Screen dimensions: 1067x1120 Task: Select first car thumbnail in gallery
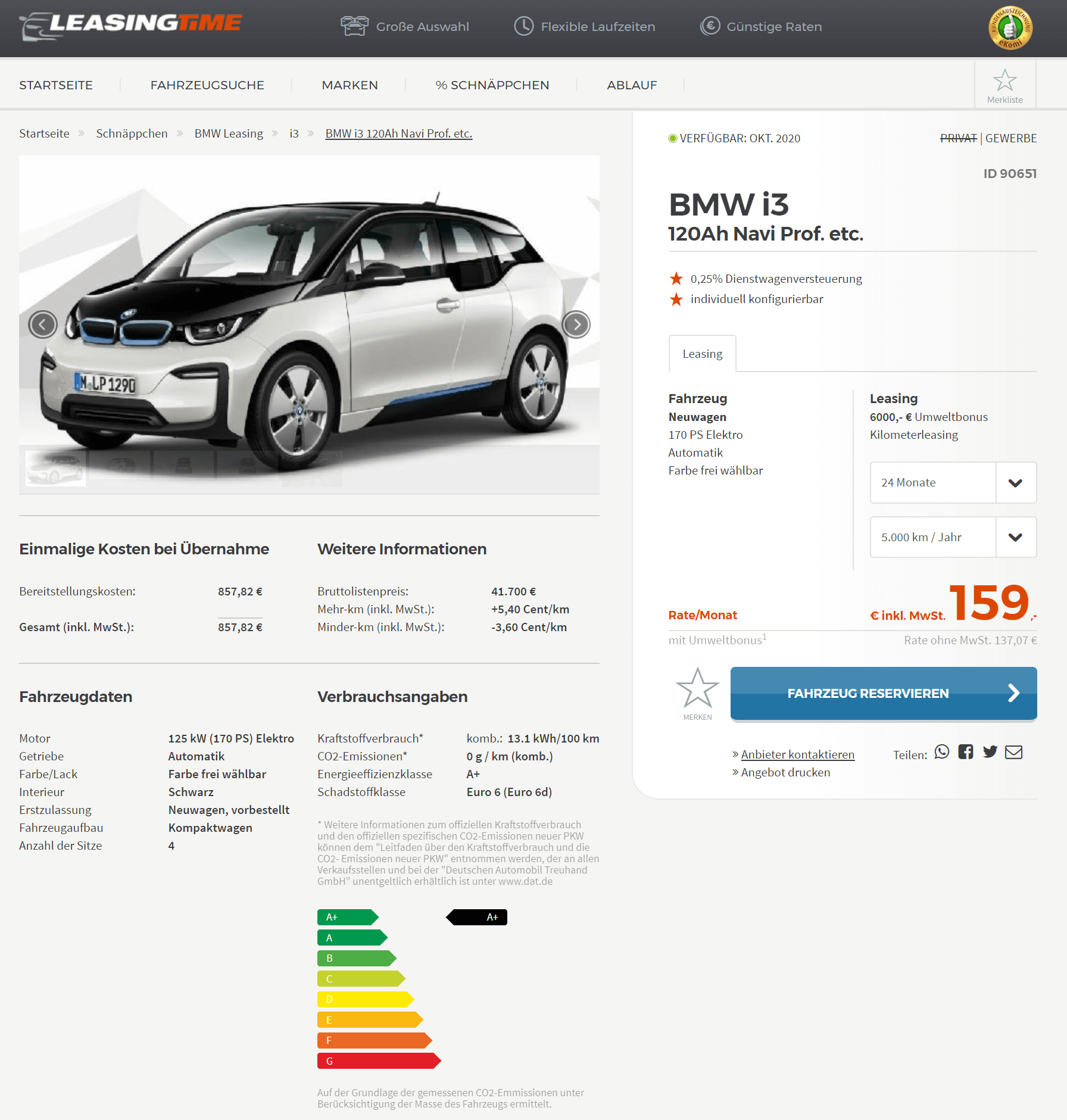pos(56,468)
